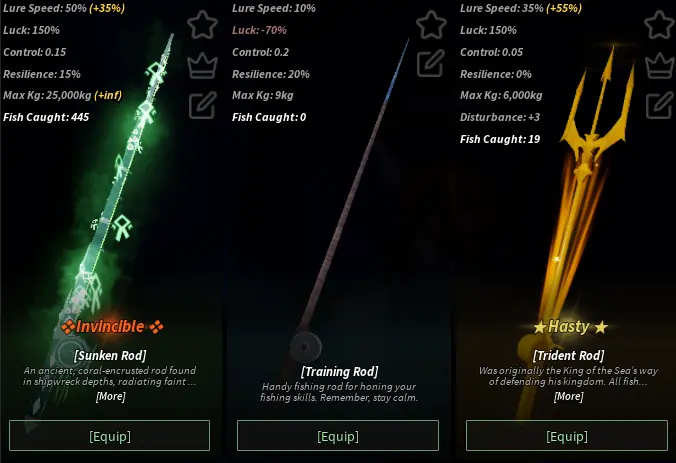Equip the Training Rod

coord(338,436)
